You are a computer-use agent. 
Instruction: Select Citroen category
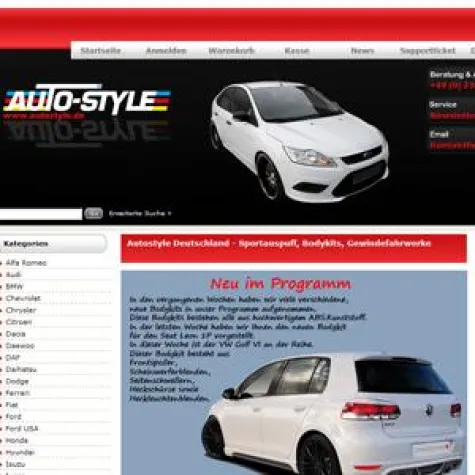click(19, 322)
